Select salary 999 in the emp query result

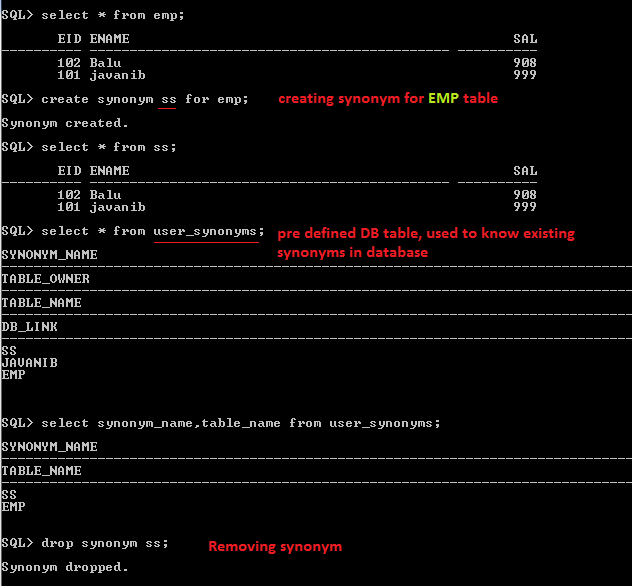tap(525, 75)
